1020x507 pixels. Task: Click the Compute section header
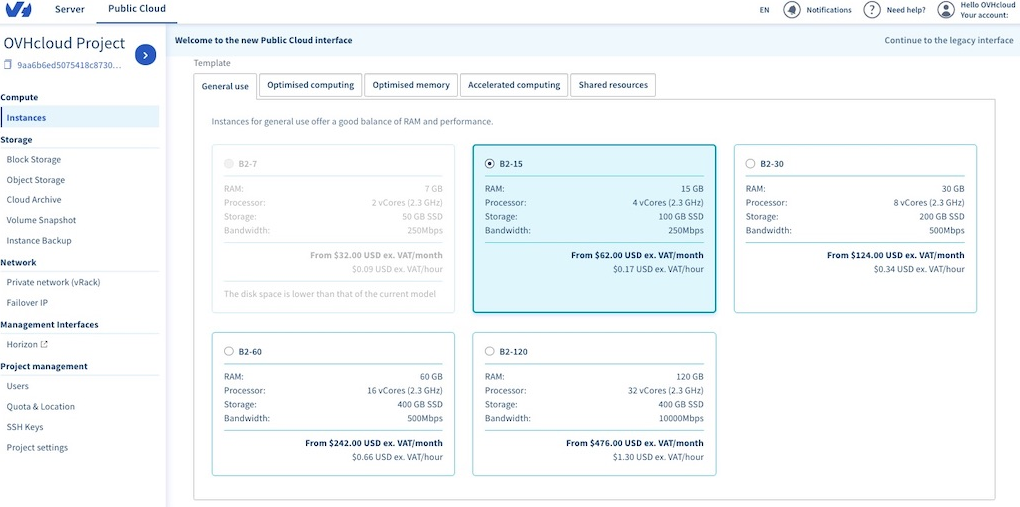(x=20, y=97)
